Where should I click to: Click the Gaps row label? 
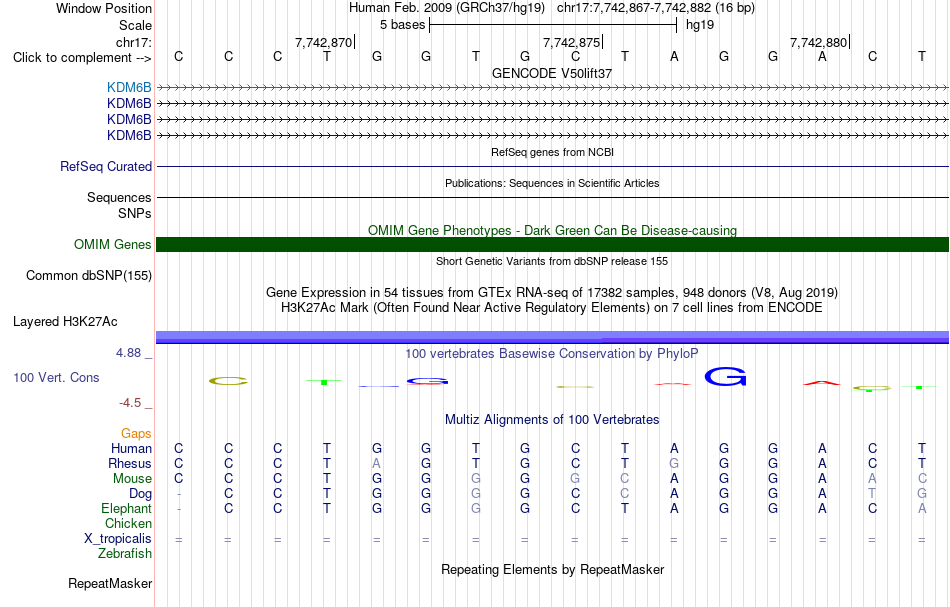pyautogui.click(x=136, y=433)
